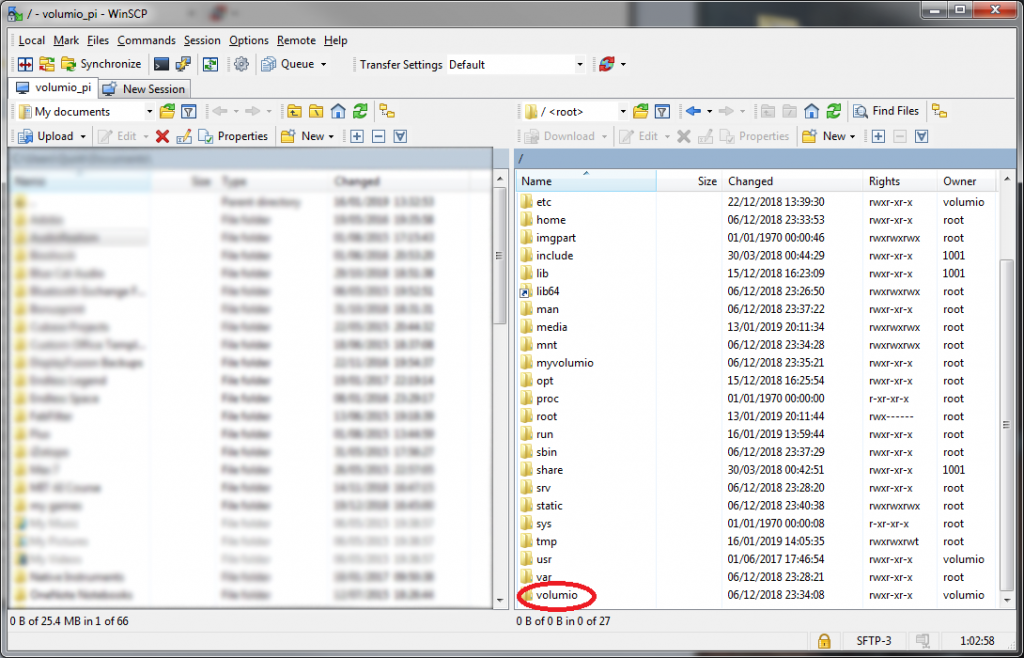The width and height of the screenshot is (1024, 658).
Task: Expand the local My documents drive dropdown
Action: pos(150,112)
